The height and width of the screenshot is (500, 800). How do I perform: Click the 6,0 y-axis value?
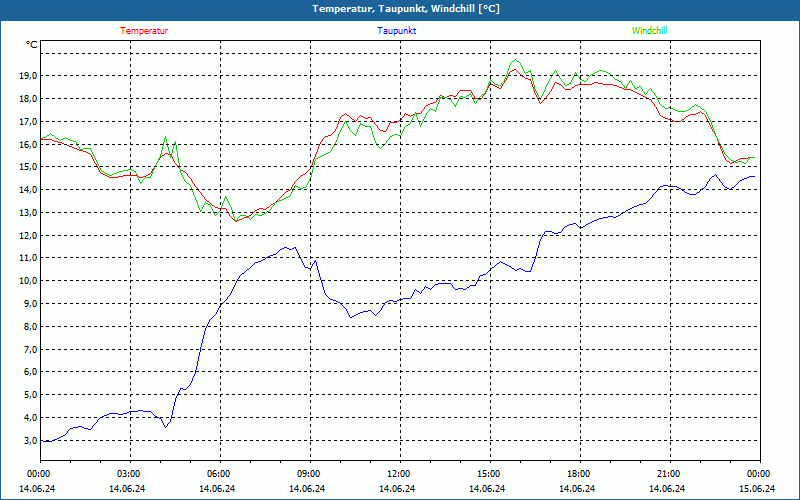point(31,372)
